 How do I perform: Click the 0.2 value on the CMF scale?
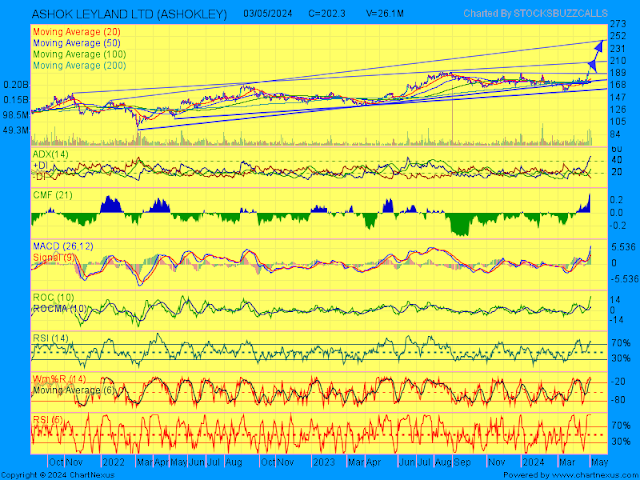click(616, 200)
